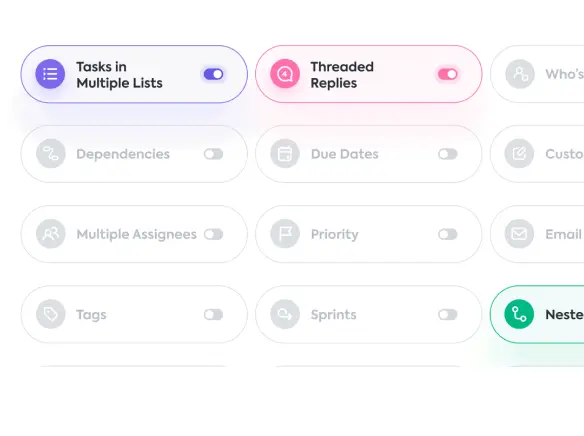Activate the Sprints toggle
This screenshot has width=584, height=436.
pyautogui.click(x=448, y=315)
